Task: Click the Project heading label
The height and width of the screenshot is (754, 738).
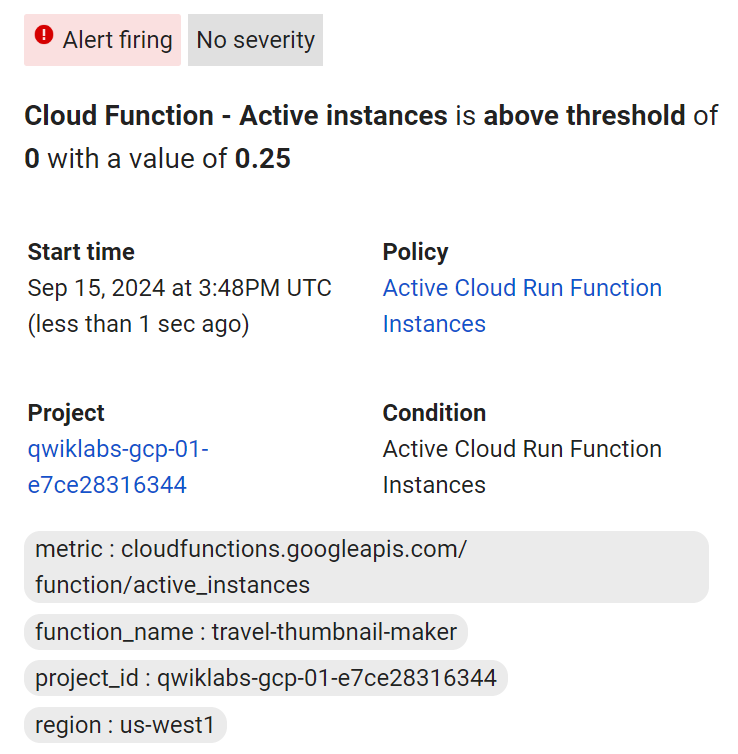Action: click(66, 413)
